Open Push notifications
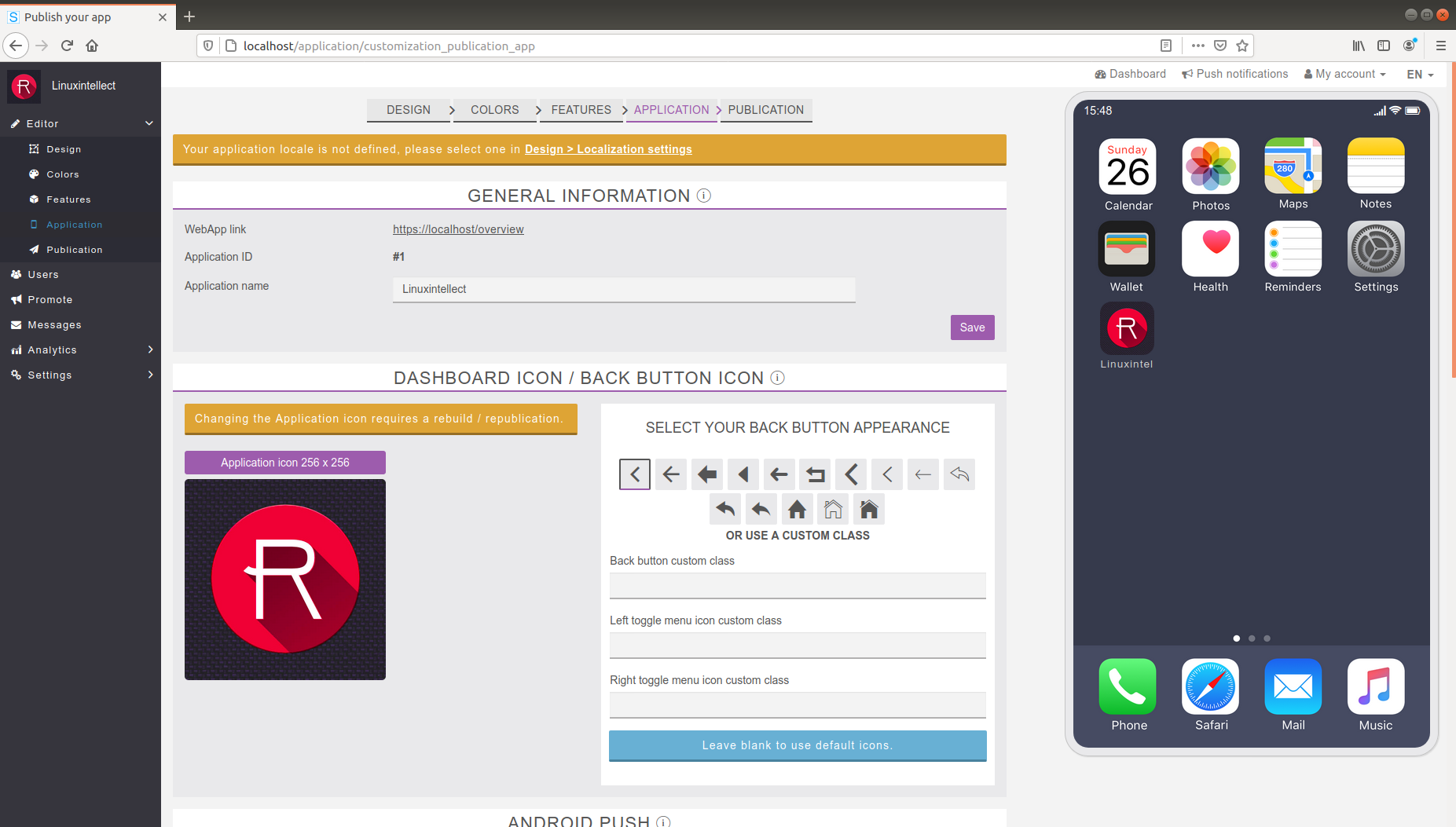The image size is (1456, 827). [x=1234, y=74]
